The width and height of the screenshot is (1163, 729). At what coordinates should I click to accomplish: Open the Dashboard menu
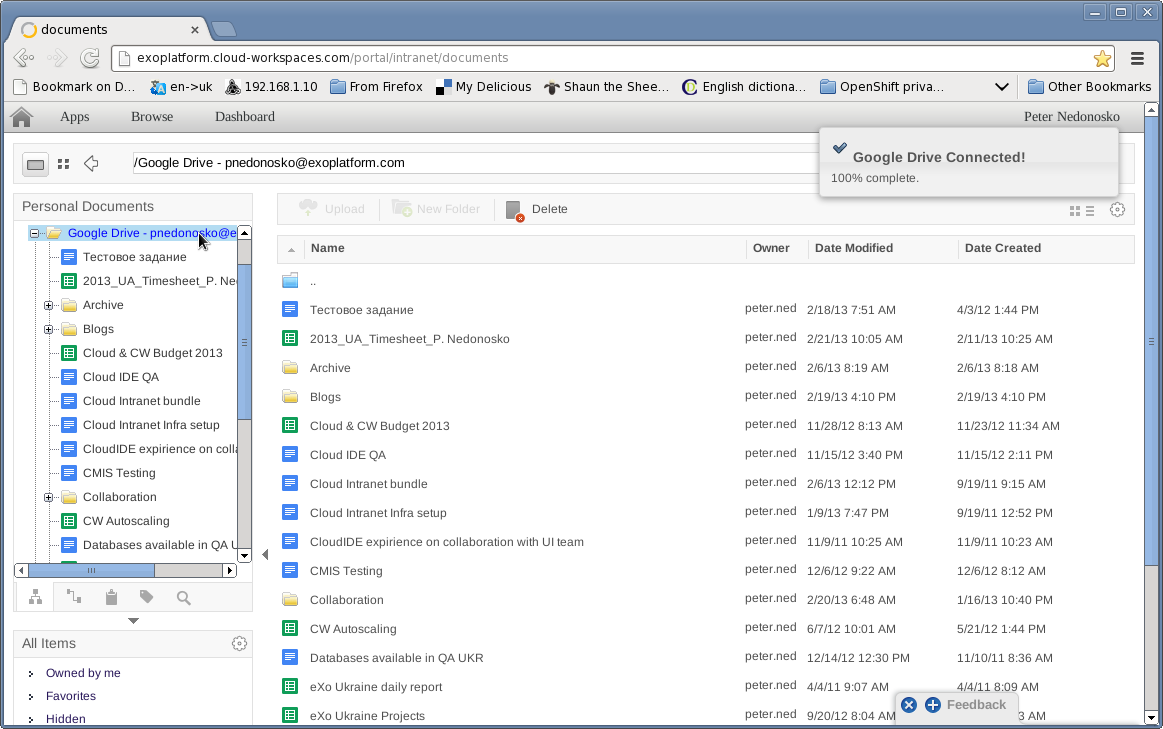(x=245, y=116)
